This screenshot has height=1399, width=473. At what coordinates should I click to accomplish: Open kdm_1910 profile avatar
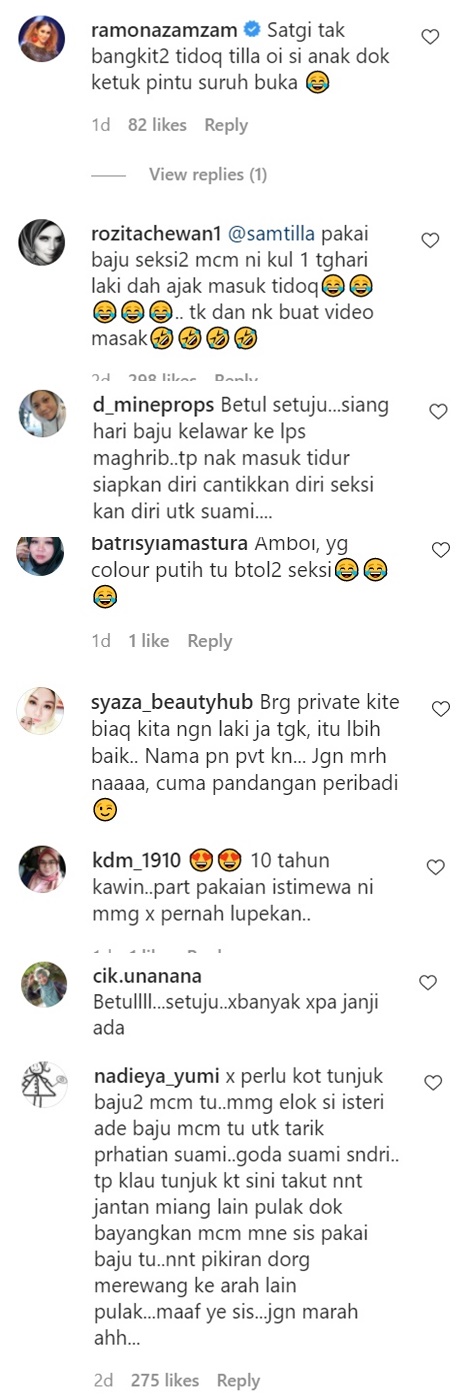[43, 868]
